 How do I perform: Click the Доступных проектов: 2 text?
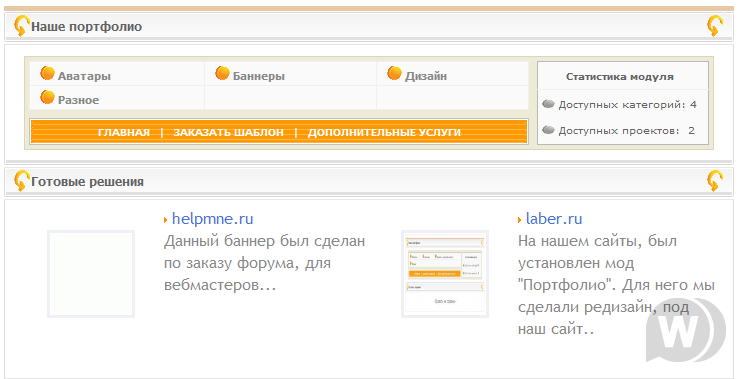626,131
